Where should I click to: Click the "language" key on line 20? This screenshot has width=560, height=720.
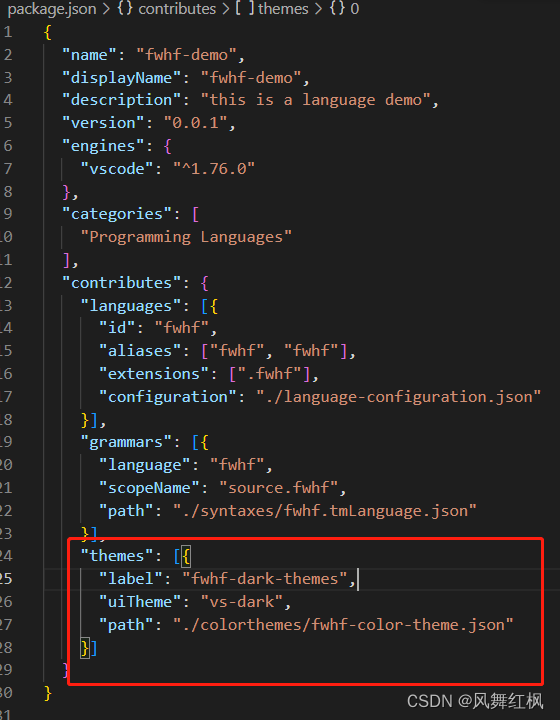pyautogui.click(x=144, y=465)
